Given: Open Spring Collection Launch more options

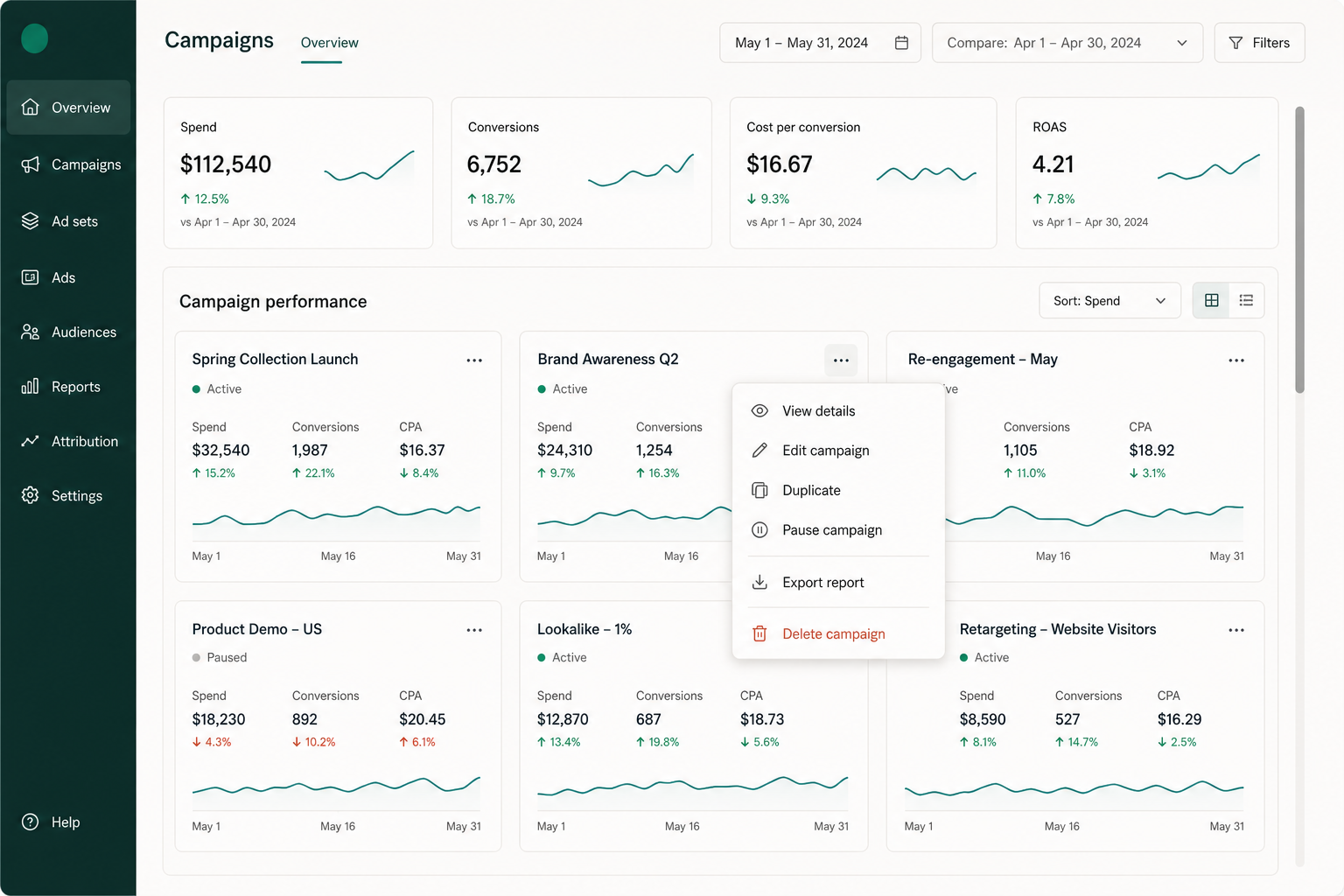Looking at the screenshot, I should click(x=474, y=360).
